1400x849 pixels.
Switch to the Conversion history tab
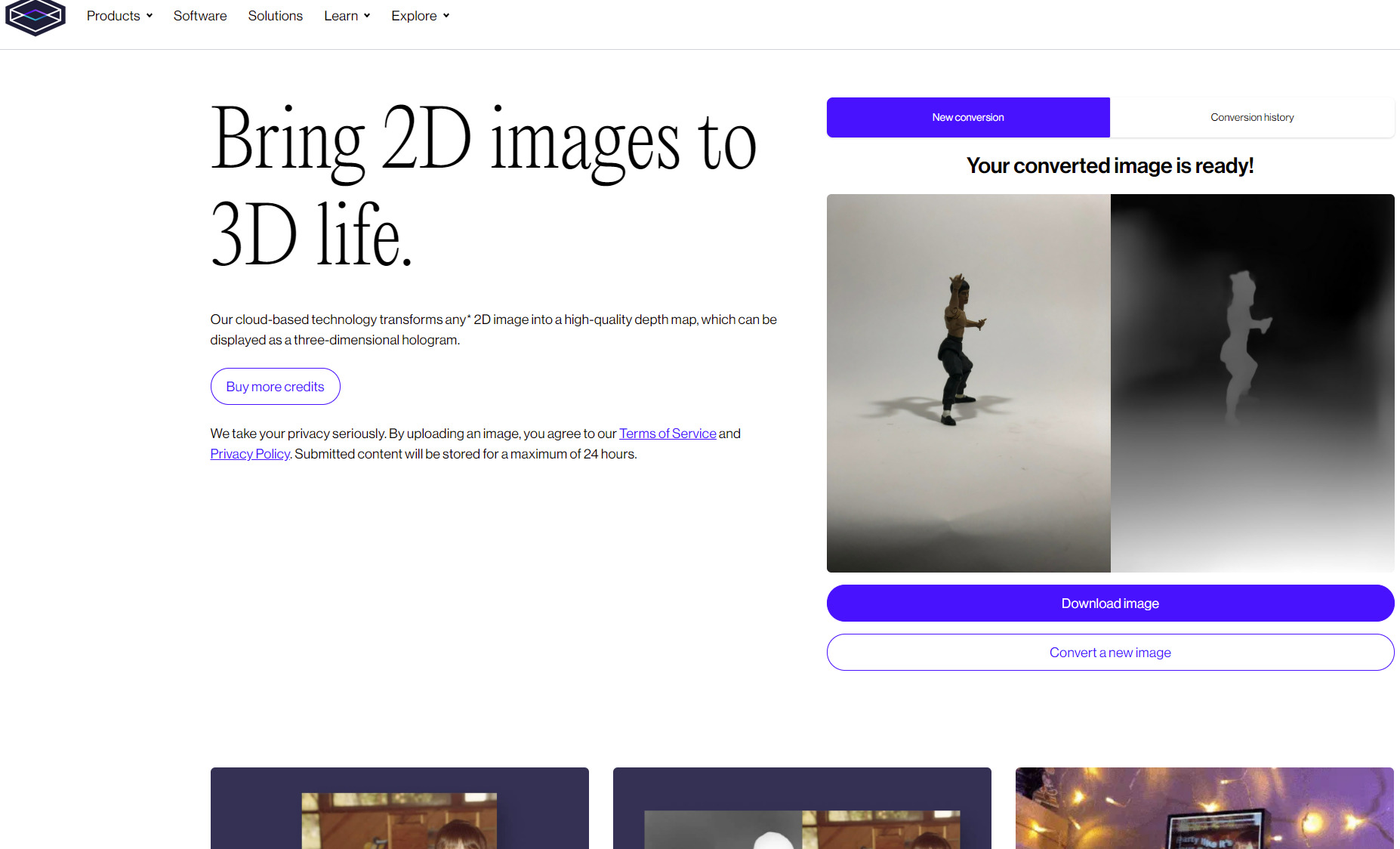pos(1251,117)
